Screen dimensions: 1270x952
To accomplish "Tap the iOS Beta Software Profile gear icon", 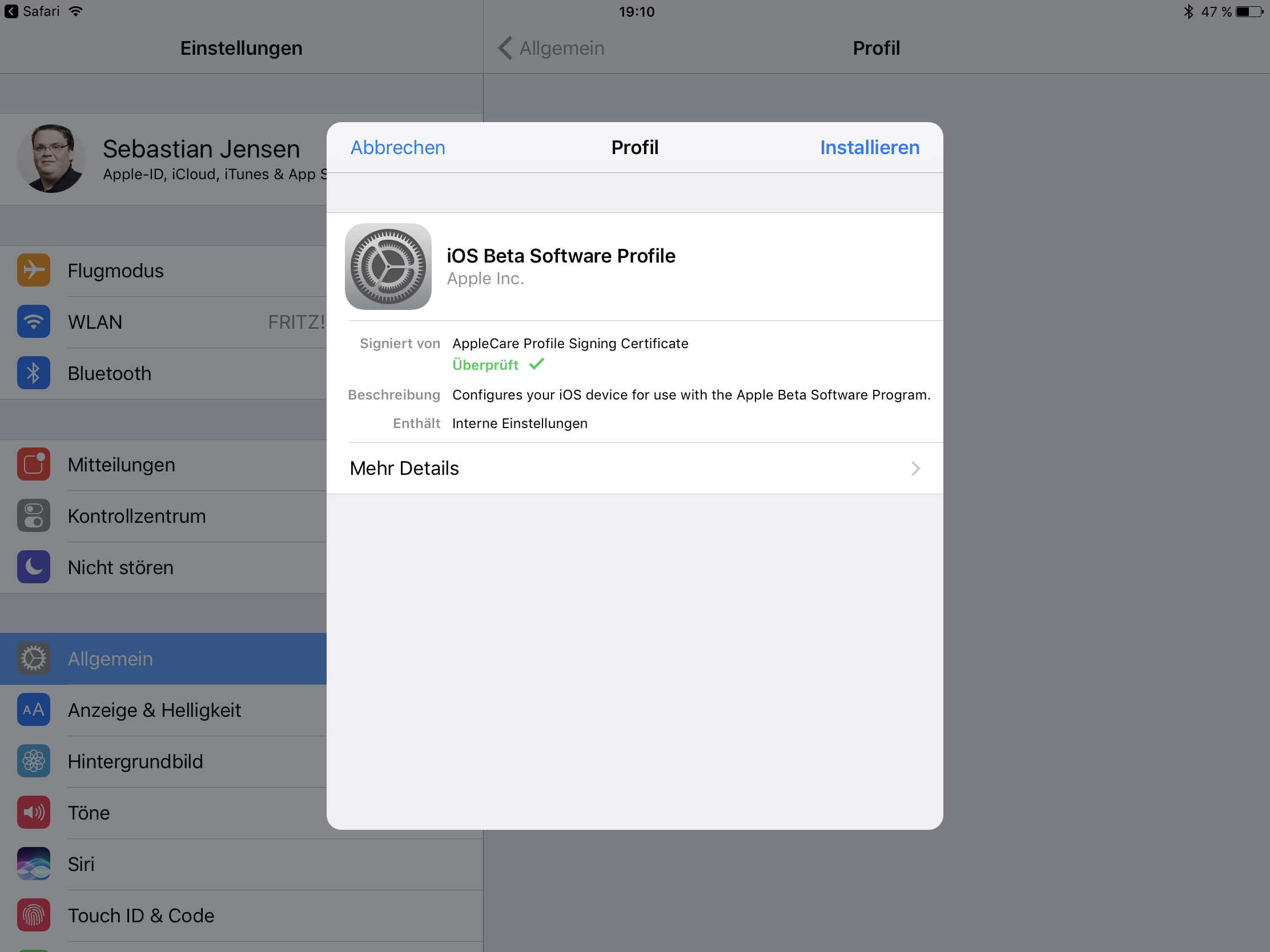I will 388,267.
